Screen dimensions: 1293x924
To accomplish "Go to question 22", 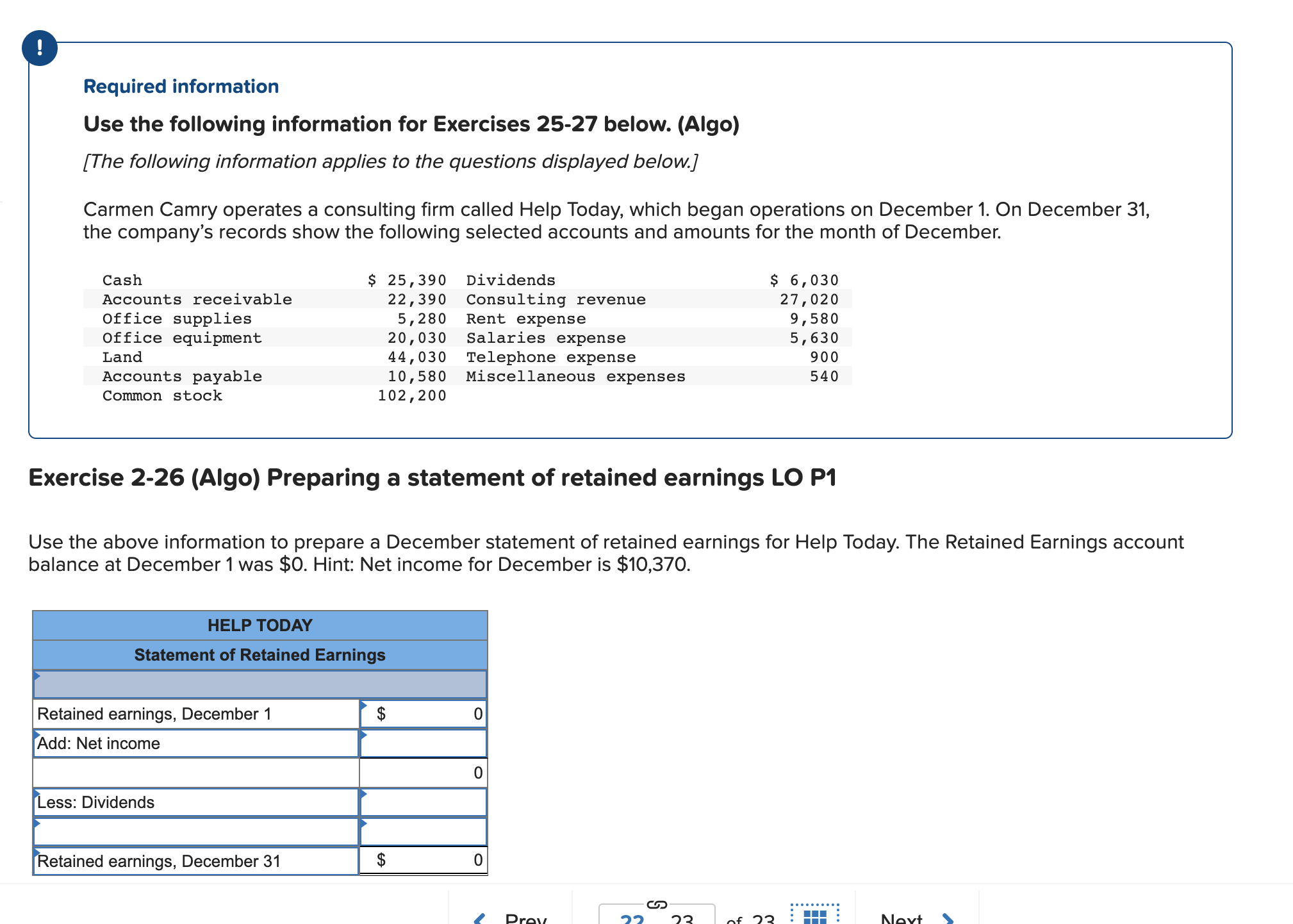I will pyautogui.click(x=632, y=919).
